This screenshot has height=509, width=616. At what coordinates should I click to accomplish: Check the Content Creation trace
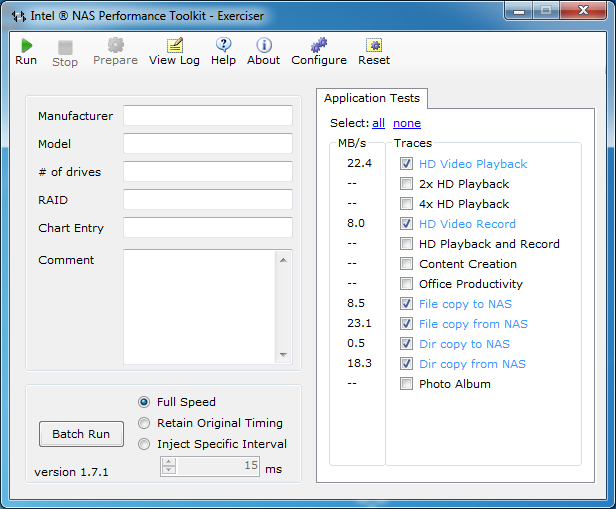(406, 264)
